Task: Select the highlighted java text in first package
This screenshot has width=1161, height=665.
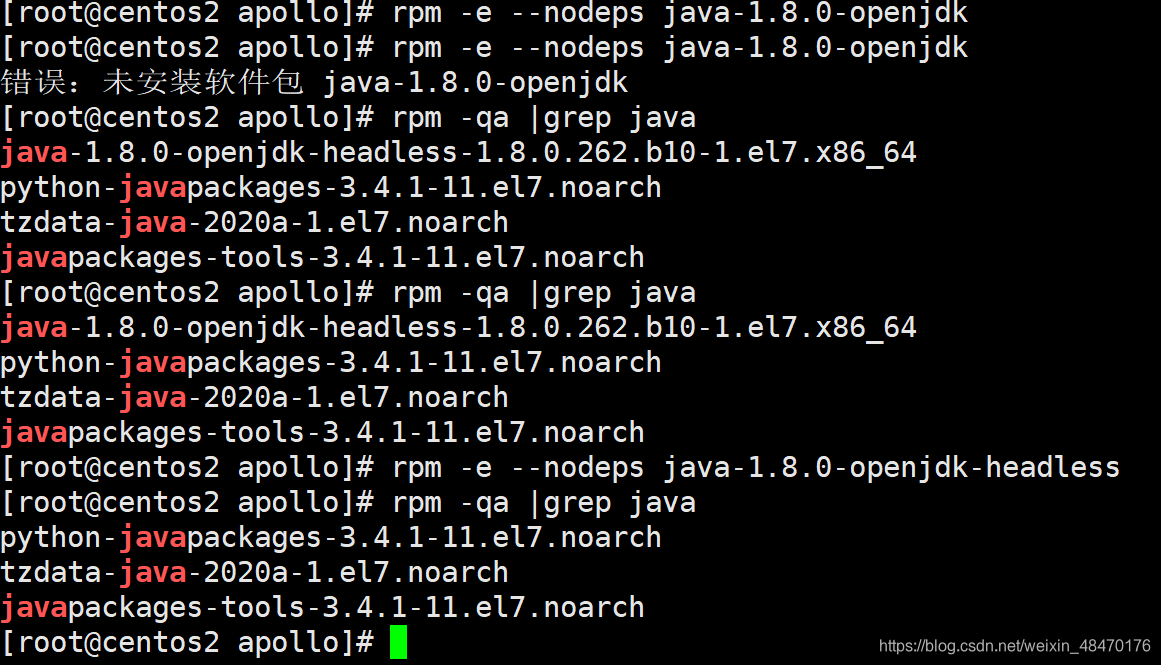Action: point(33,152)
